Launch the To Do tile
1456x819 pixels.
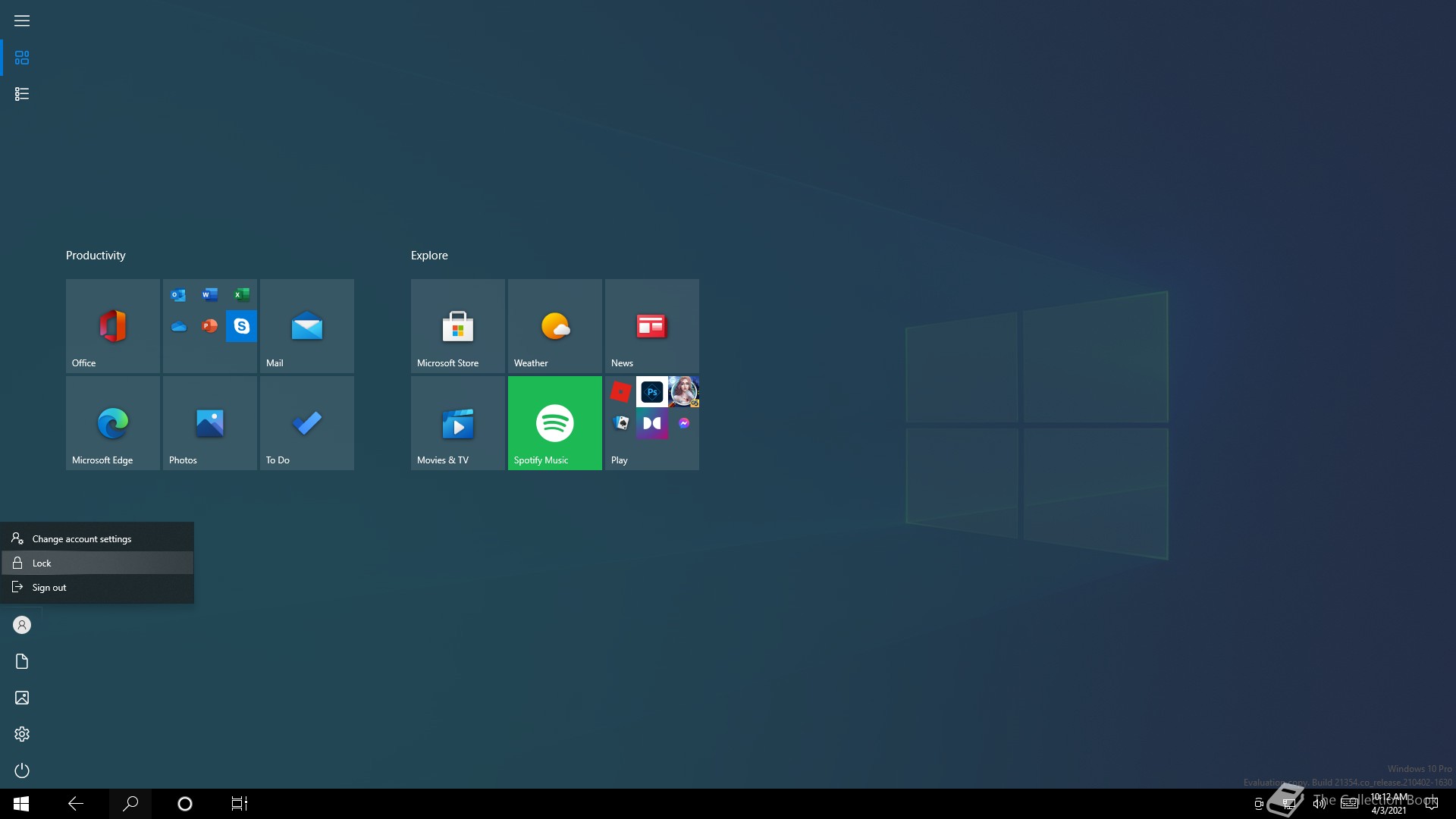pyautogui.click(x=307, y=423)
